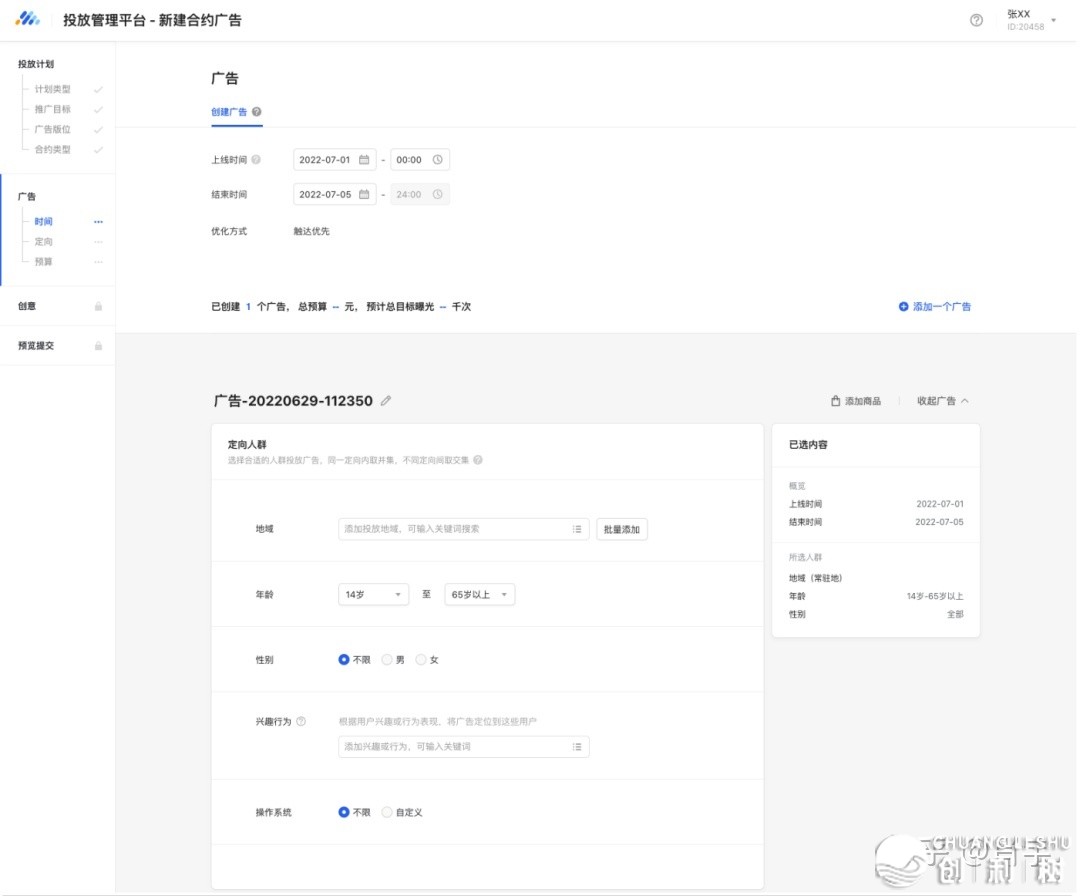Viewport: 1080px width, 896px height.
Task: Click the help icon after 定向人群 description
Action: click(x=478, y=460)
